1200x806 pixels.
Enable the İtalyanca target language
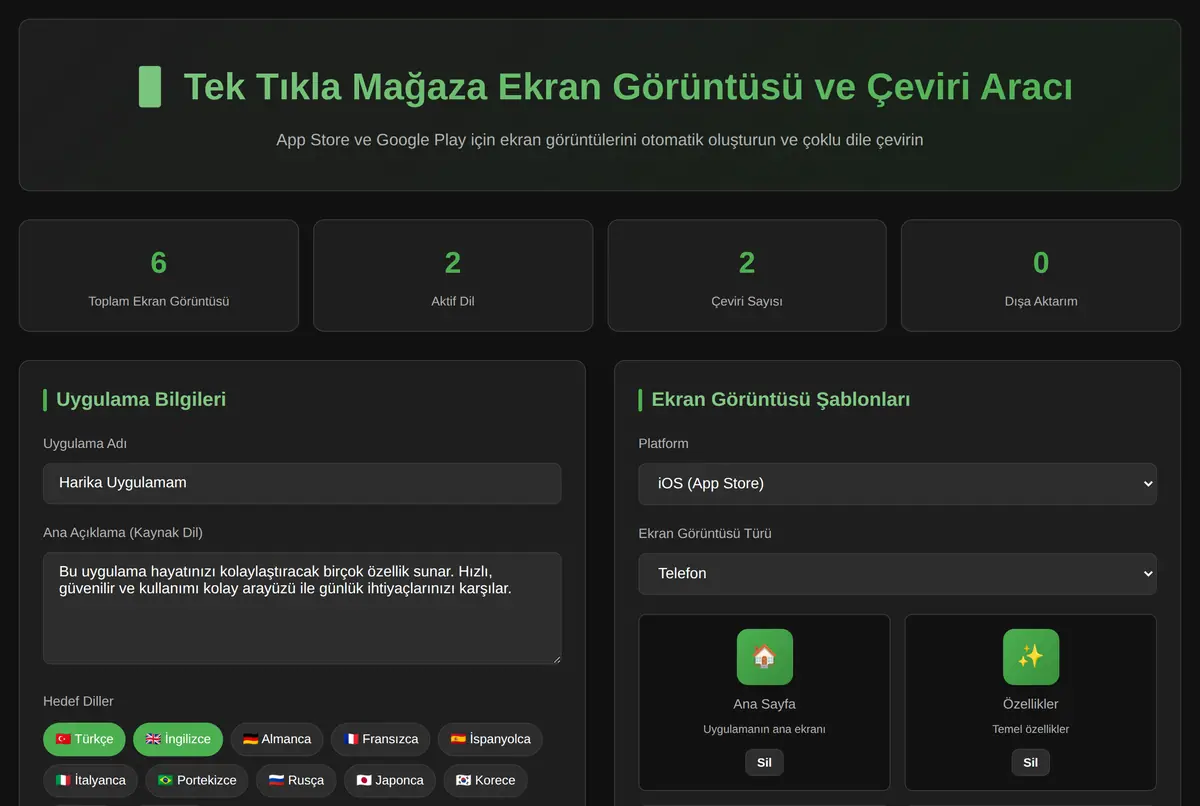pos(91,780)
